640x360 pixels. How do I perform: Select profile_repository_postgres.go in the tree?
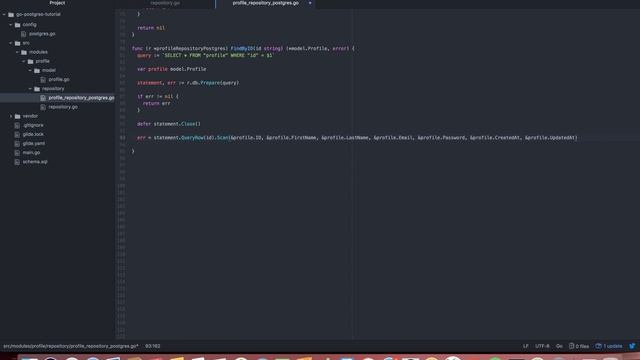81,98
